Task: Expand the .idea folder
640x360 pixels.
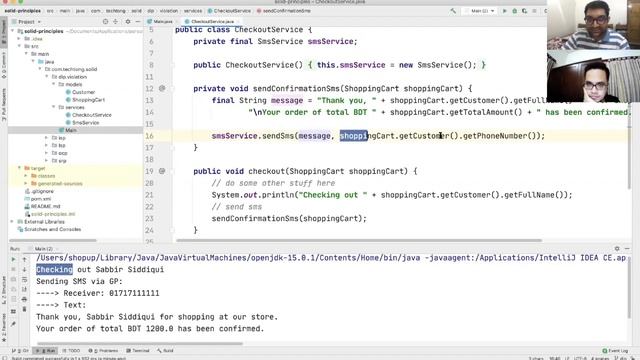Action: tap(19, 39)
